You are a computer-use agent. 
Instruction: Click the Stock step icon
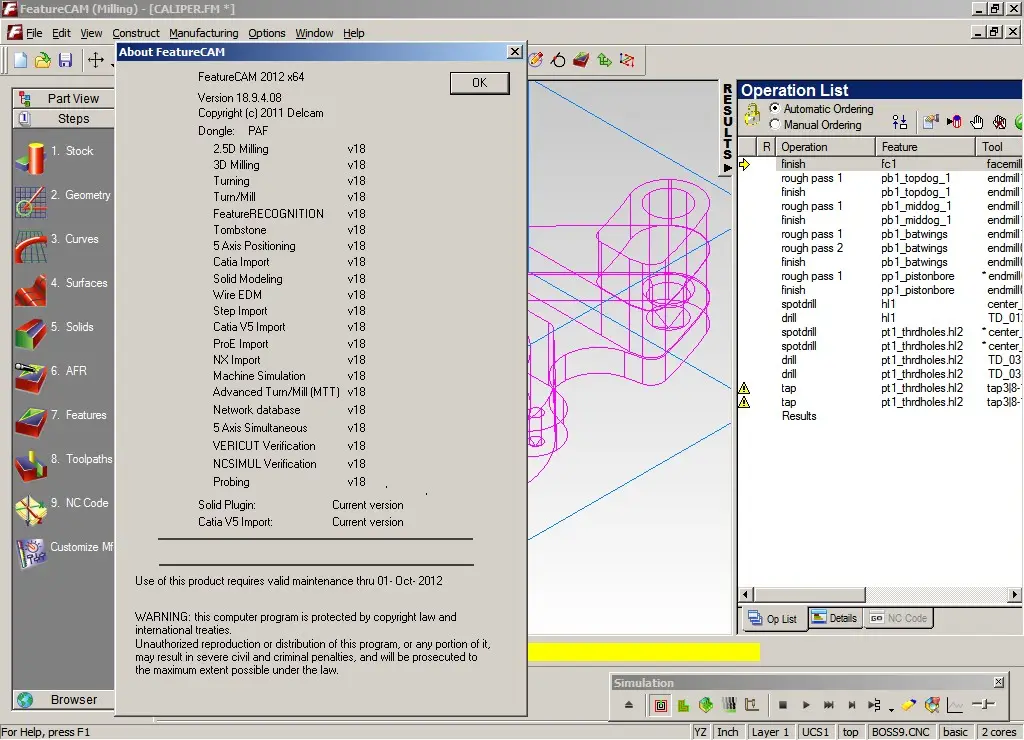pyautogui.click(x=30, y=159)
